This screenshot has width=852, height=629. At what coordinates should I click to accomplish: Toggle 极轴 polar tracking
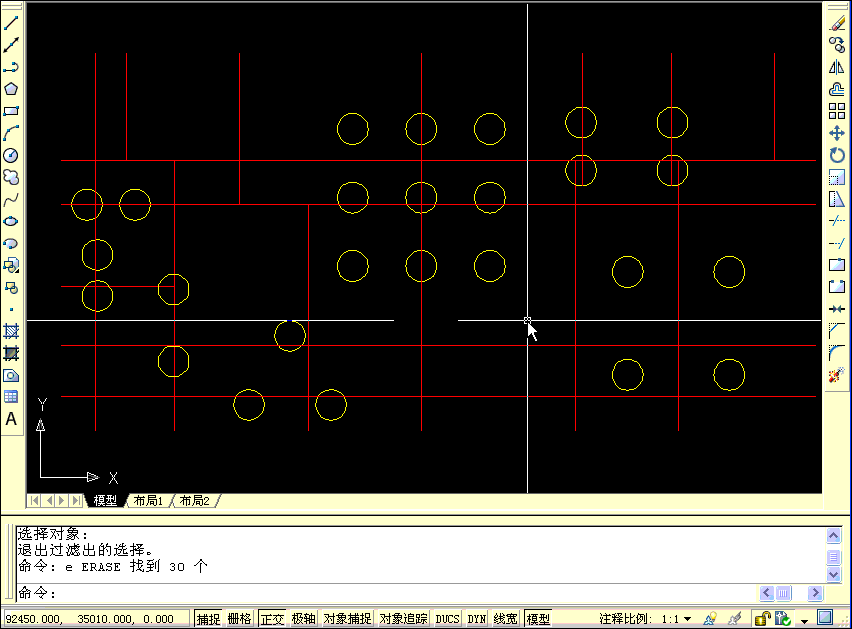point(304,619)
